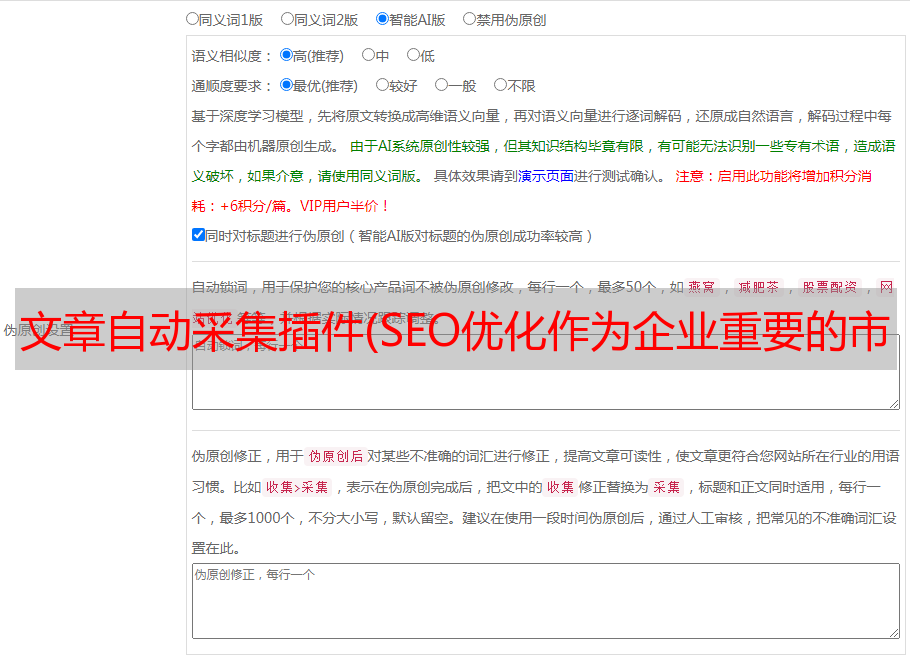Image resolution: width=911 pixels, height=658 pixels.
Task: Click the 语义相似度 label
Action: click(x=232, y=56)
